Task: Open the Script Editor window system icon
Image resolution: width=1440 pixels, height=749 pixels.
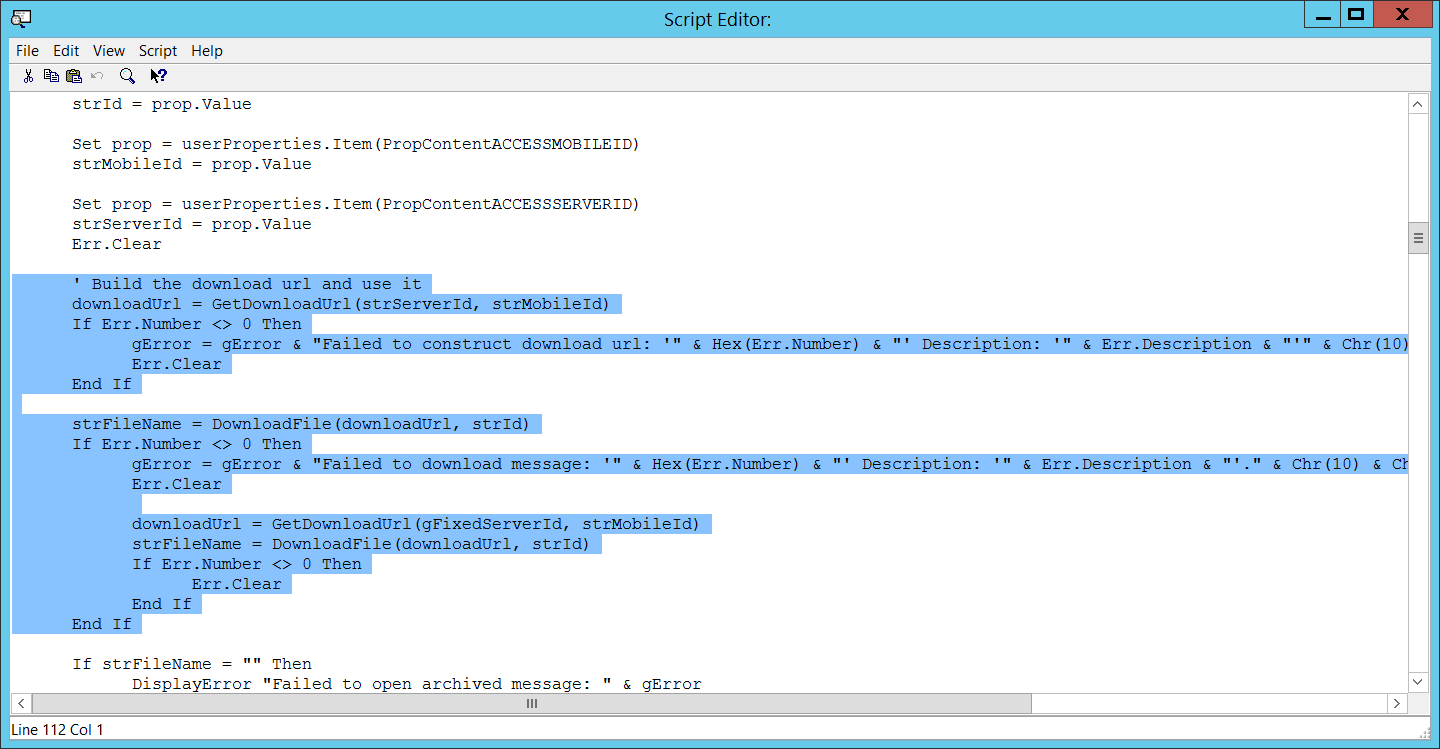Action: point(20,17)
